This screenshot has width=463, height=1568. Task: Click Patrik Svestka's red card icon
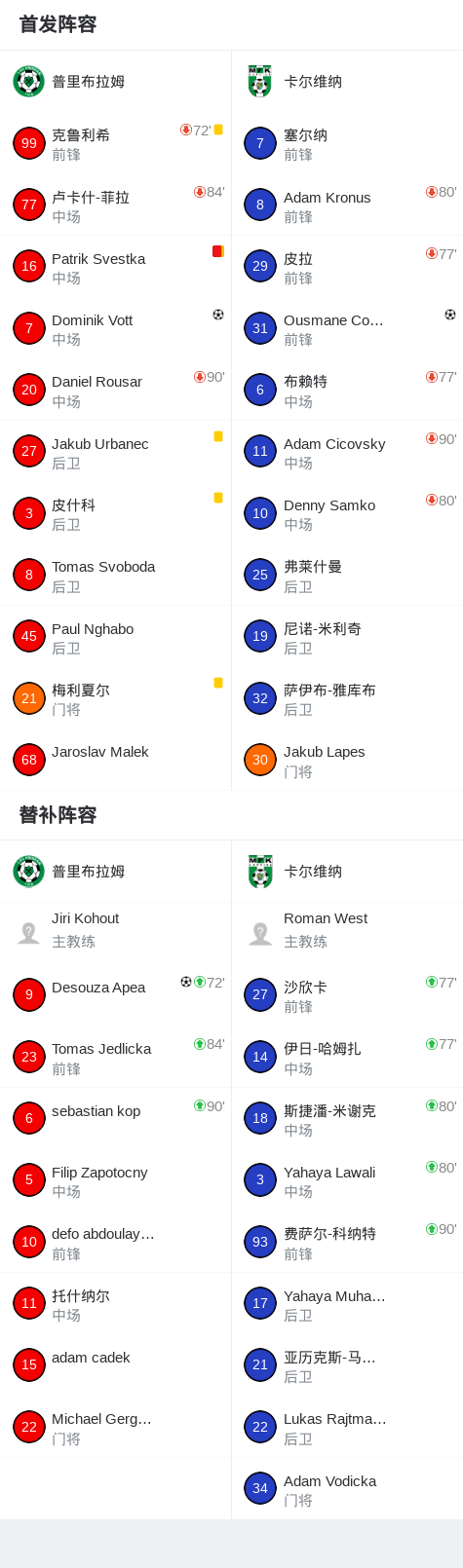coord(218,251)
